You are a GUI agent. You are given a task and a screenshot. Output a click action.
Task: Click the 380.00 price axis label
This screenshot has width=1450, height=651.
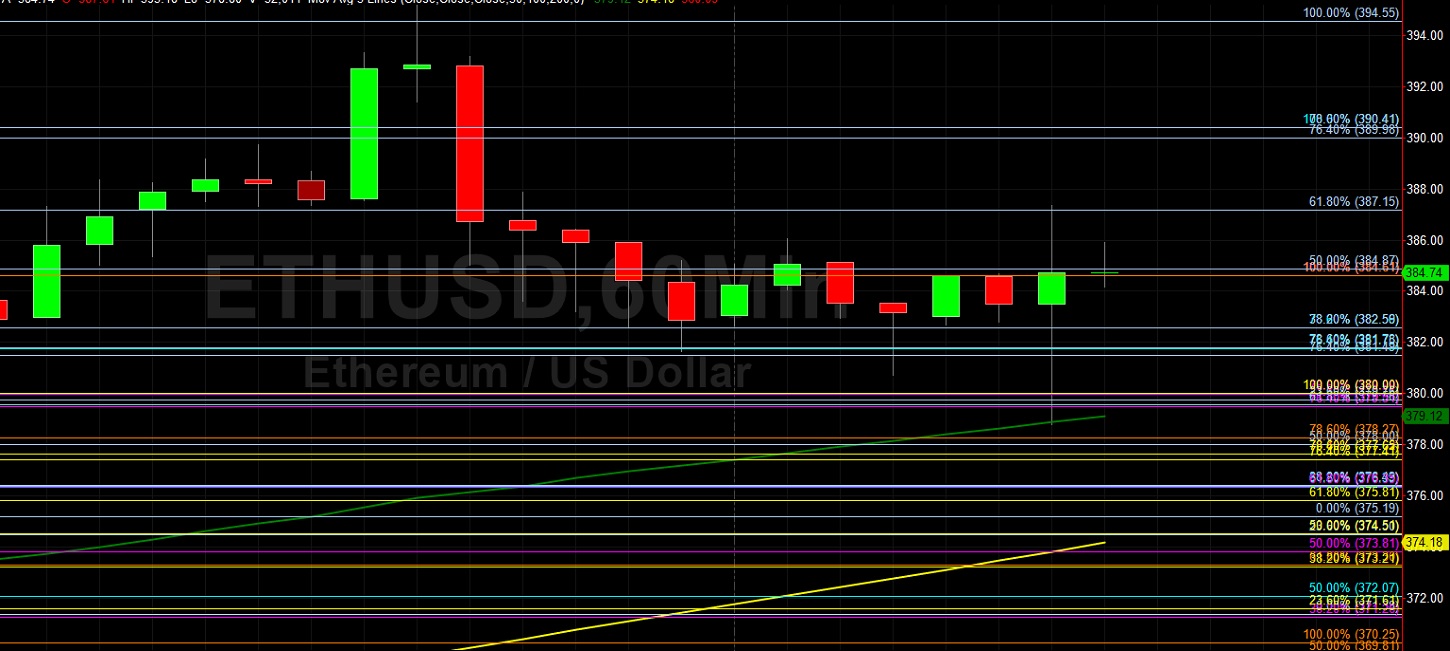tap(1425, 393)
